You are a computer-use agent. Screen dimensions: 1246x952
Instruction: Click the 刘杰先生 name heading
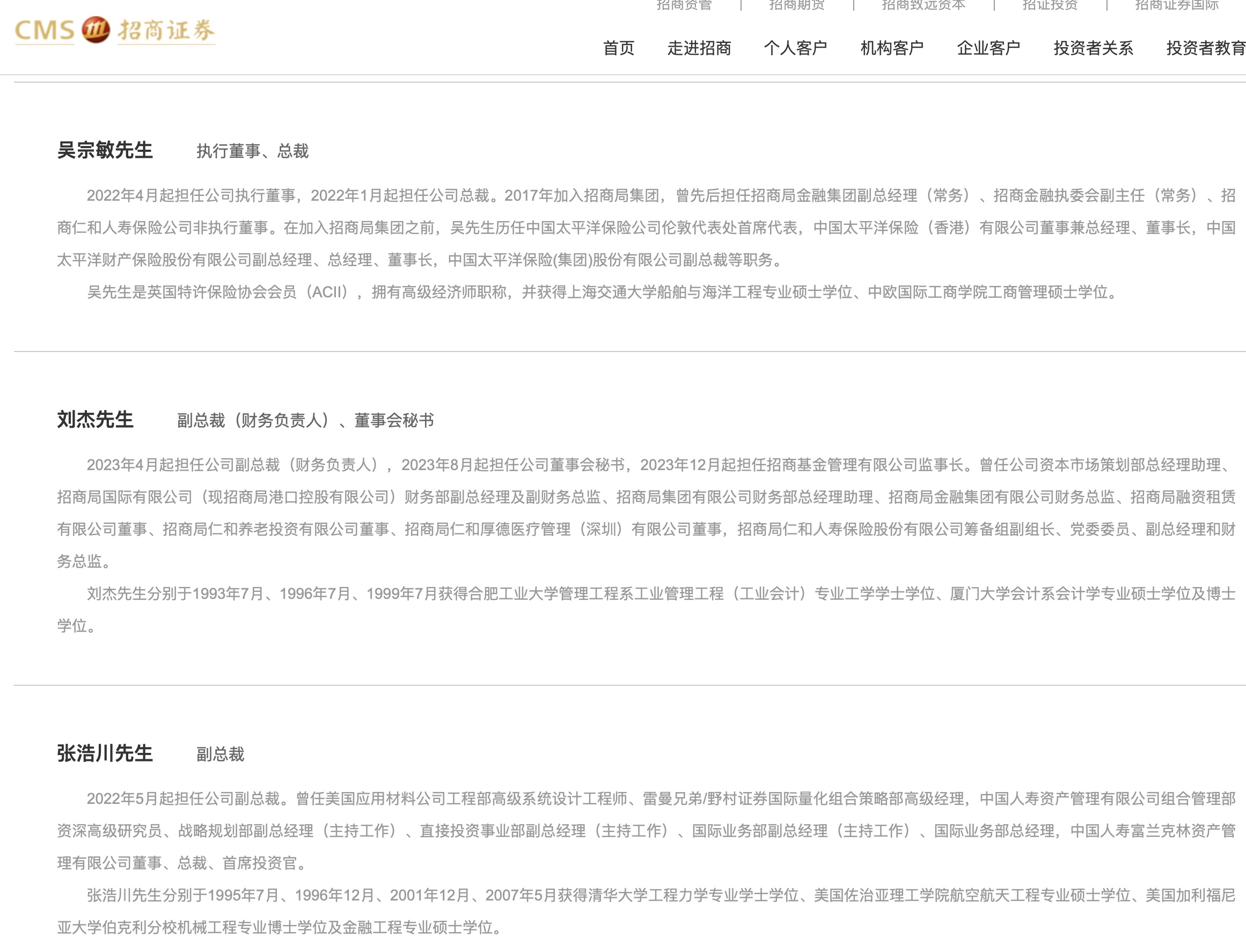coord(95,419)
